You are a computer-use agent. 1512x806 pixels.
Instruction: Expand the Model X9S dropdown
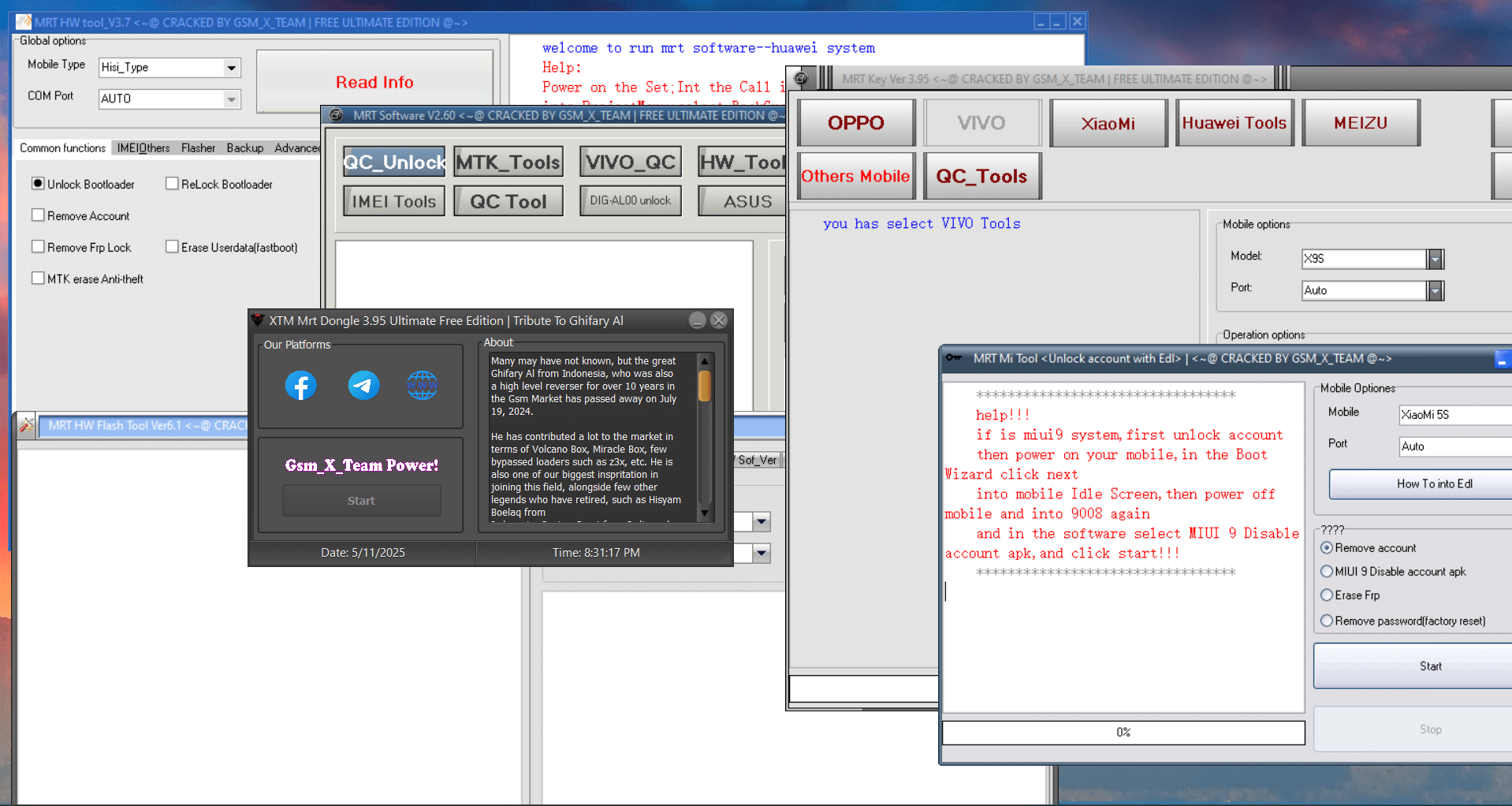pyautogui.click(x=1436, y=259)
